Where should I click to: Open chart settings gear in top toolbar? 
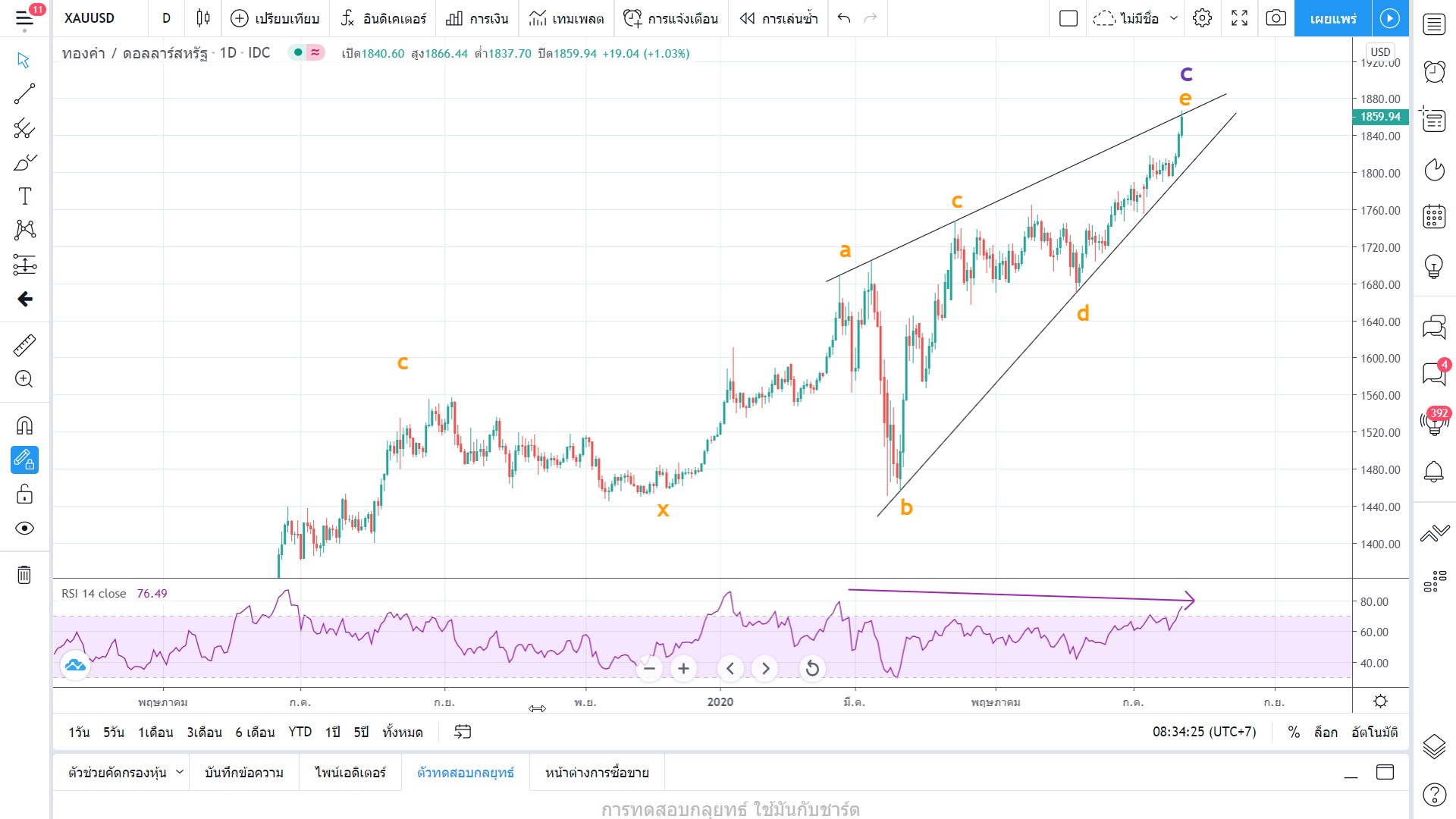(1202, 18)
